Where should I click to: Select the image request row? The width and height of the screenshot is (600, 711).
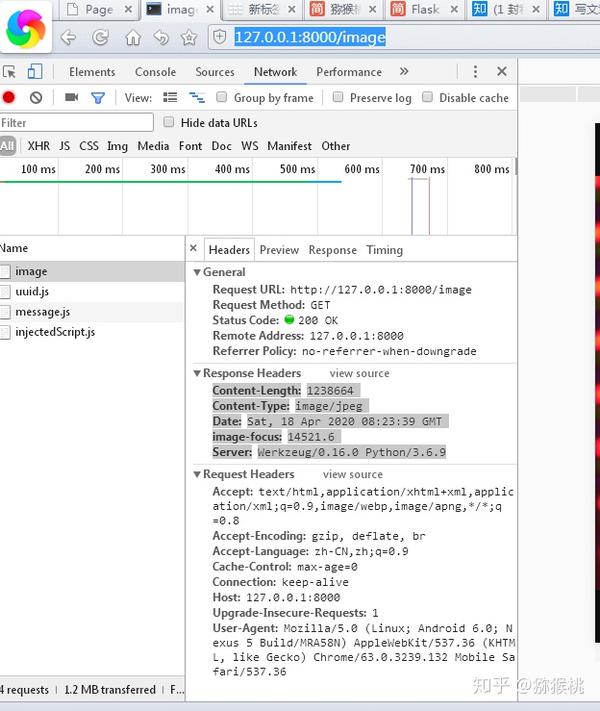tap(92, 271)
